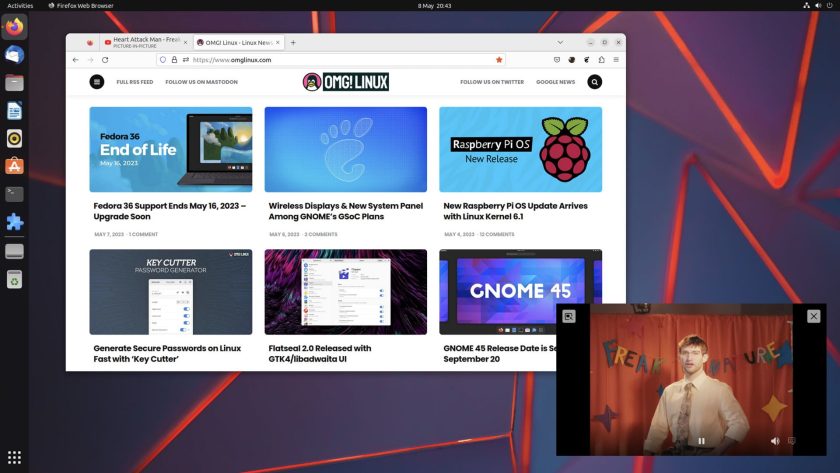
Task: Mute the picture-in-picture video audio
Action: 775,441
